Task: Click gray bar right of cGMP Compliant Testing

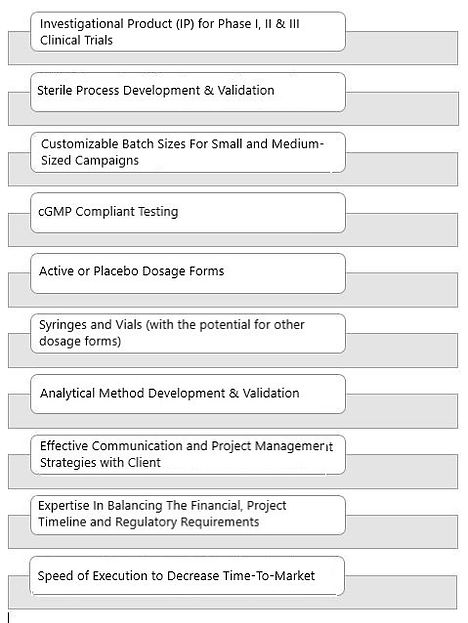Action: [x=402, y=230]
